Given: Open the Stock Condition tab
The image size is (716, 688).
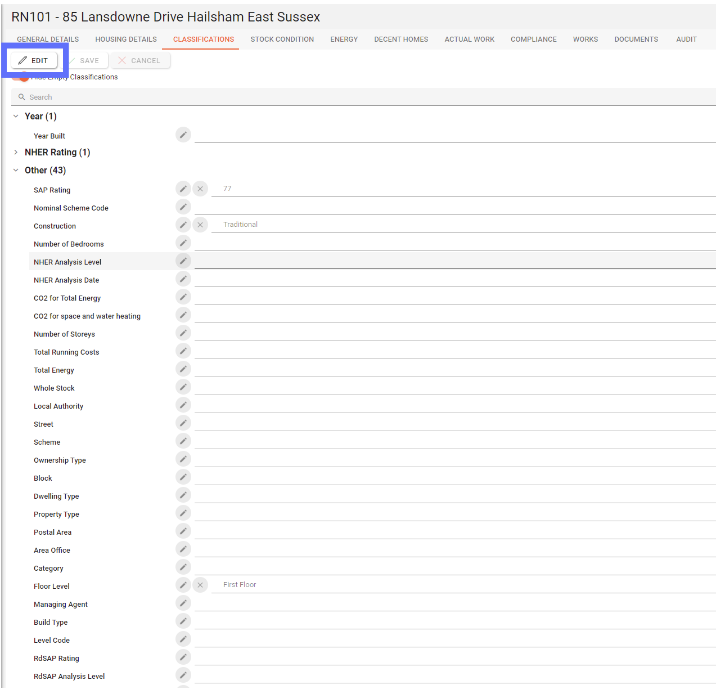Looking at the screenshot, I should [x=282, y=40].
